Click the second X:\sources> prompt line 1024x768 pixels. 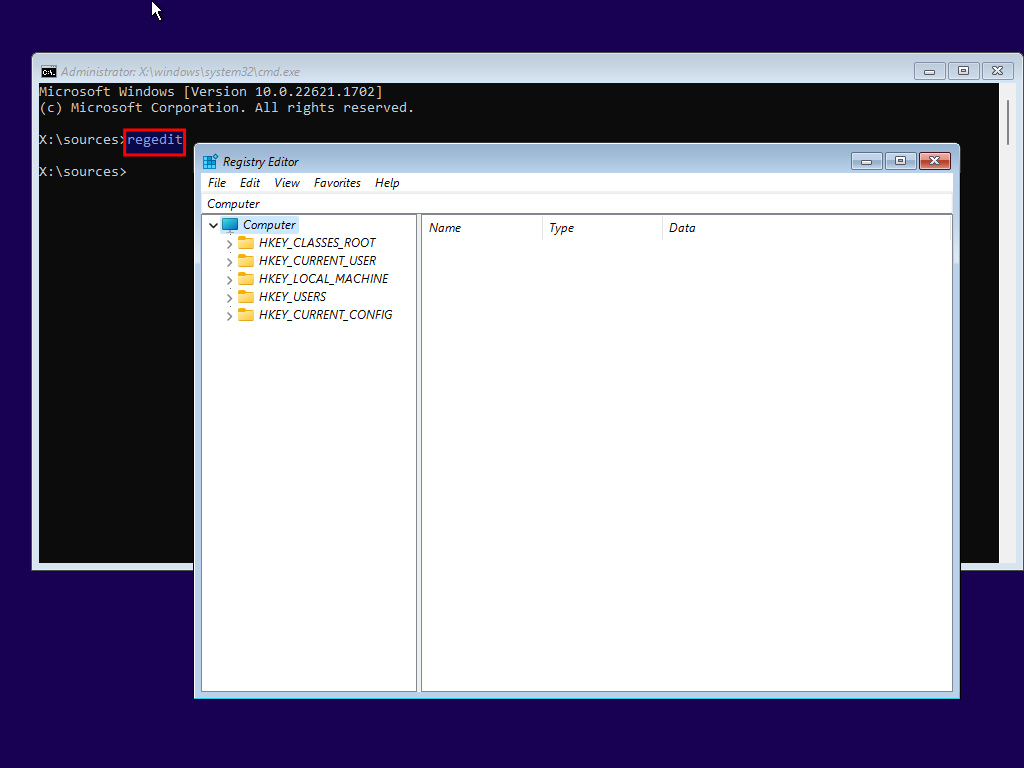(x=83, y=172)
